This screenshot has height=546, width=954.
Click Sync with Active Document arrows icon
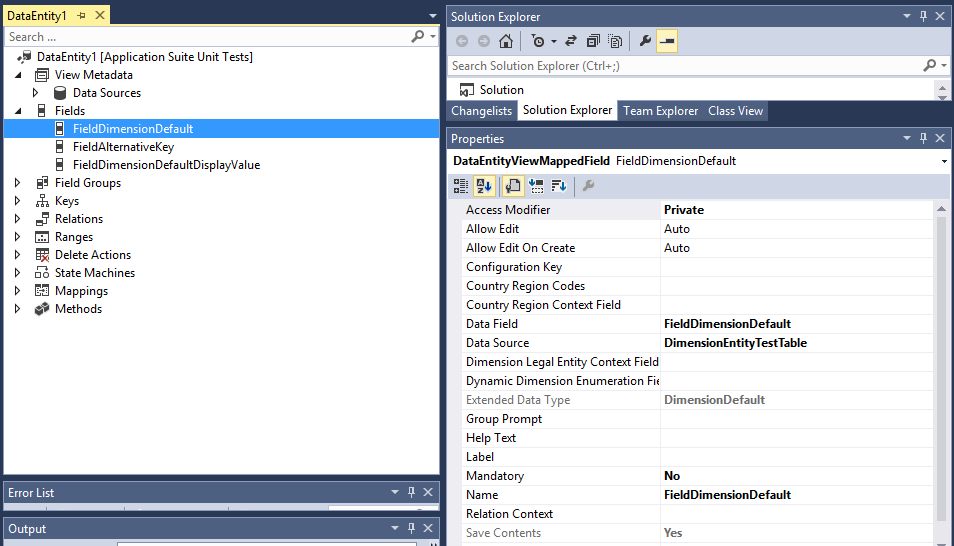pyautogui.click(x=571, y=41)
